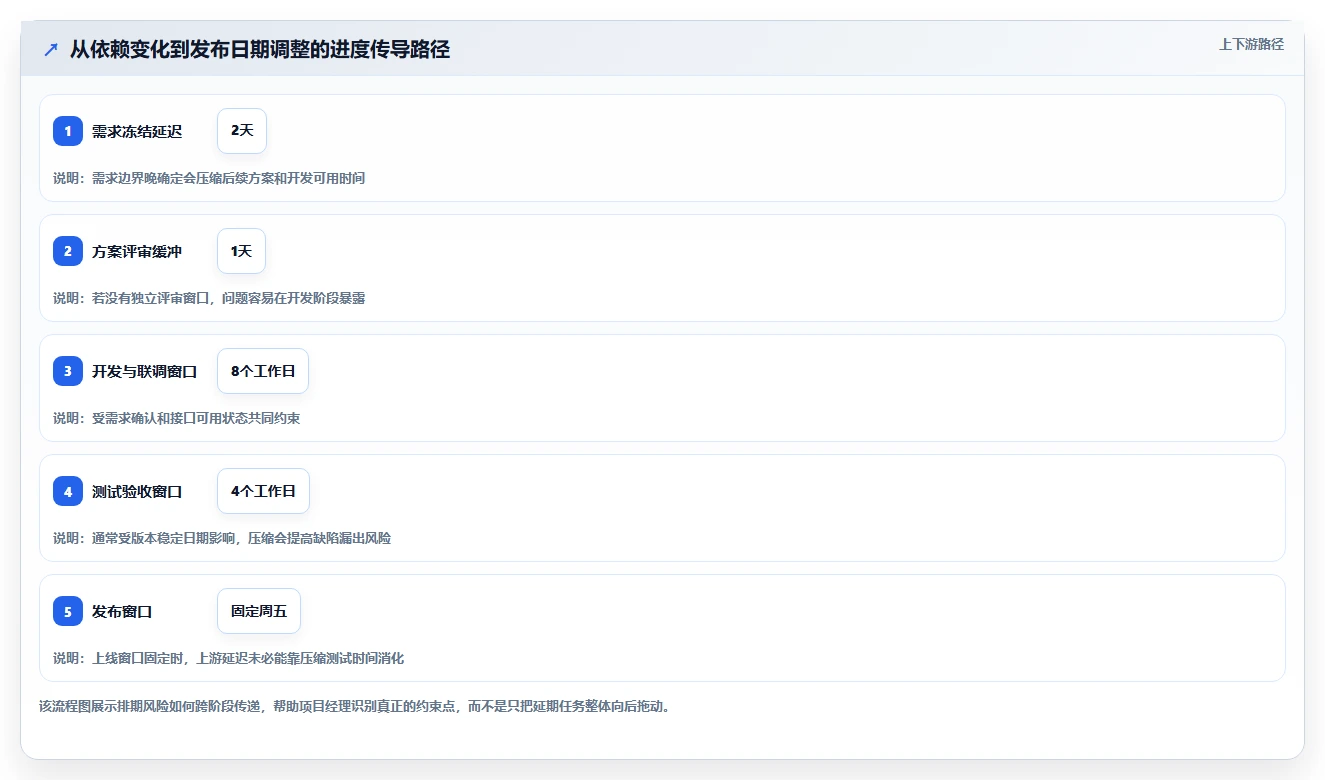Screen dimensions: 1325x780
Task: Select step number badge 4
Action: point(68,491)
